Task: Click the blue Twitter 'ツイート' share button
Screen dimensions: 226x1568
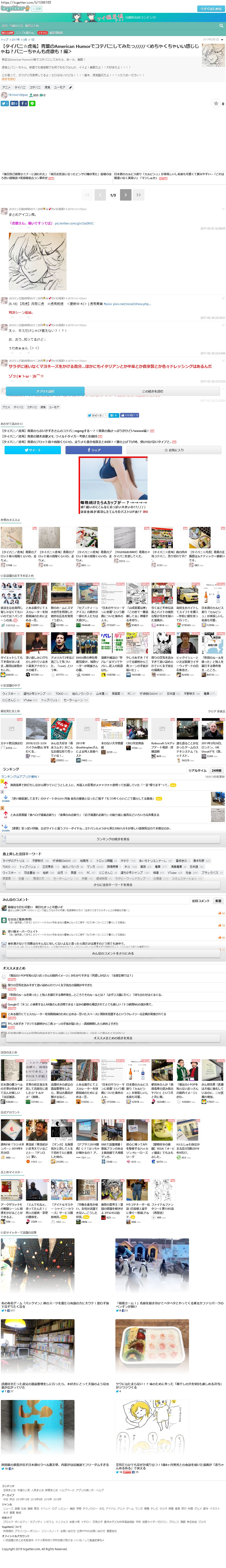Action: (33, 450)
